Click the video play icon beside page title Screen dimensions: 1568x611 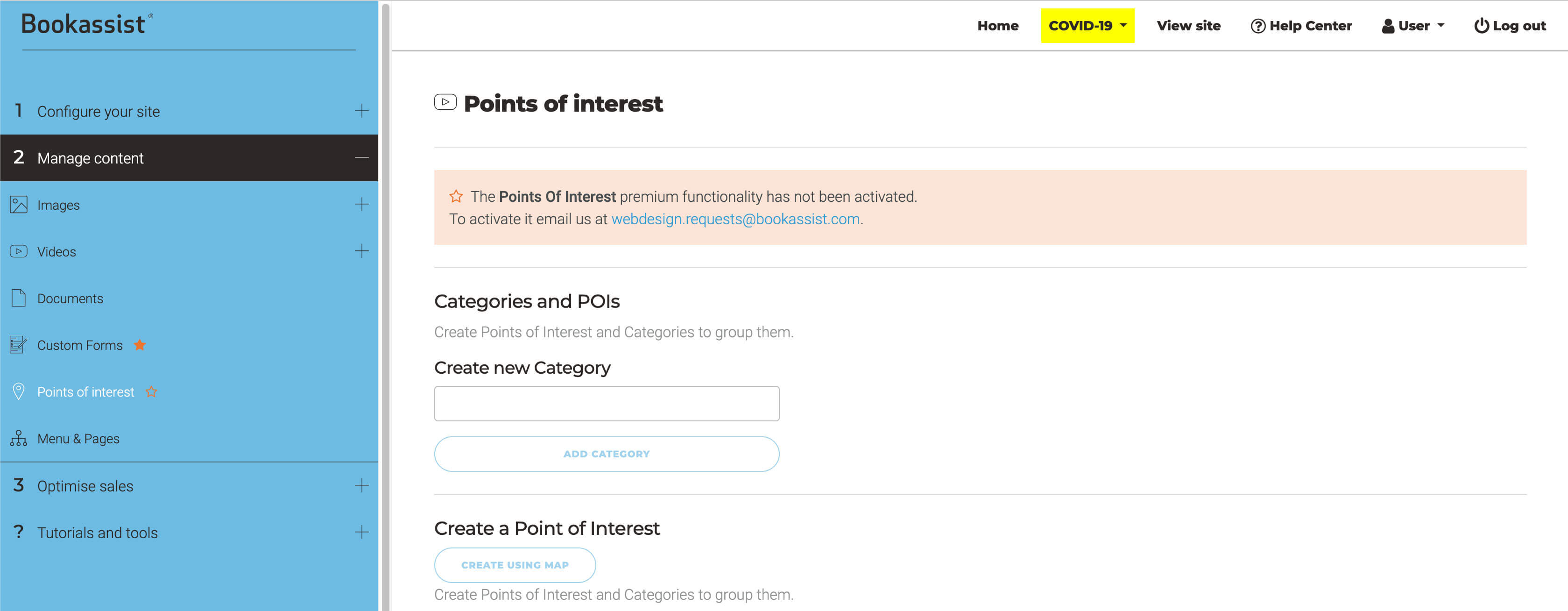click(x=445, y=102)
